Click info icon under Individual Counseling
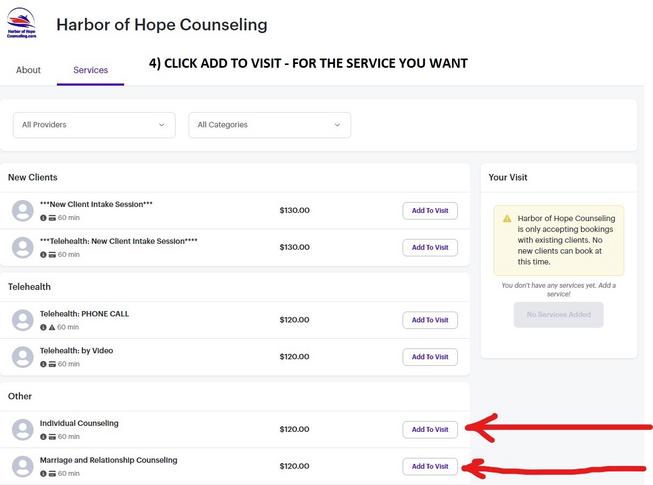Viewport: 653px width, 485px height. (x=43, y=437)
